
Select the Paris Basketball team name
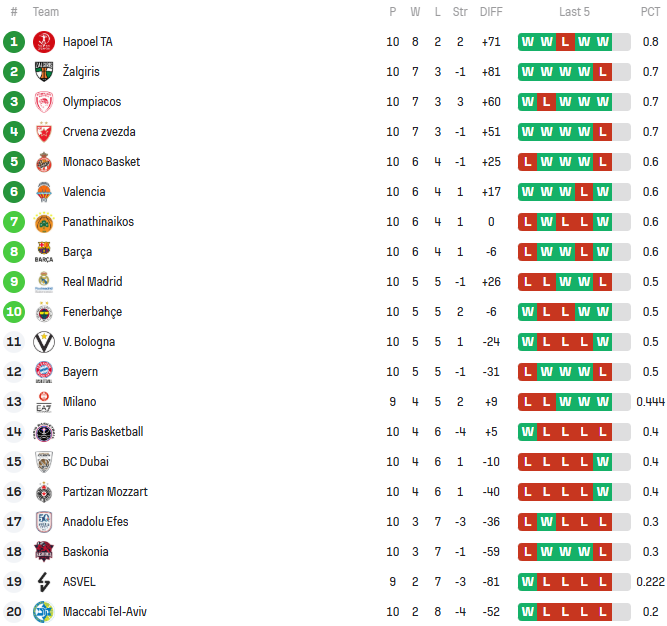coord(103,432)
